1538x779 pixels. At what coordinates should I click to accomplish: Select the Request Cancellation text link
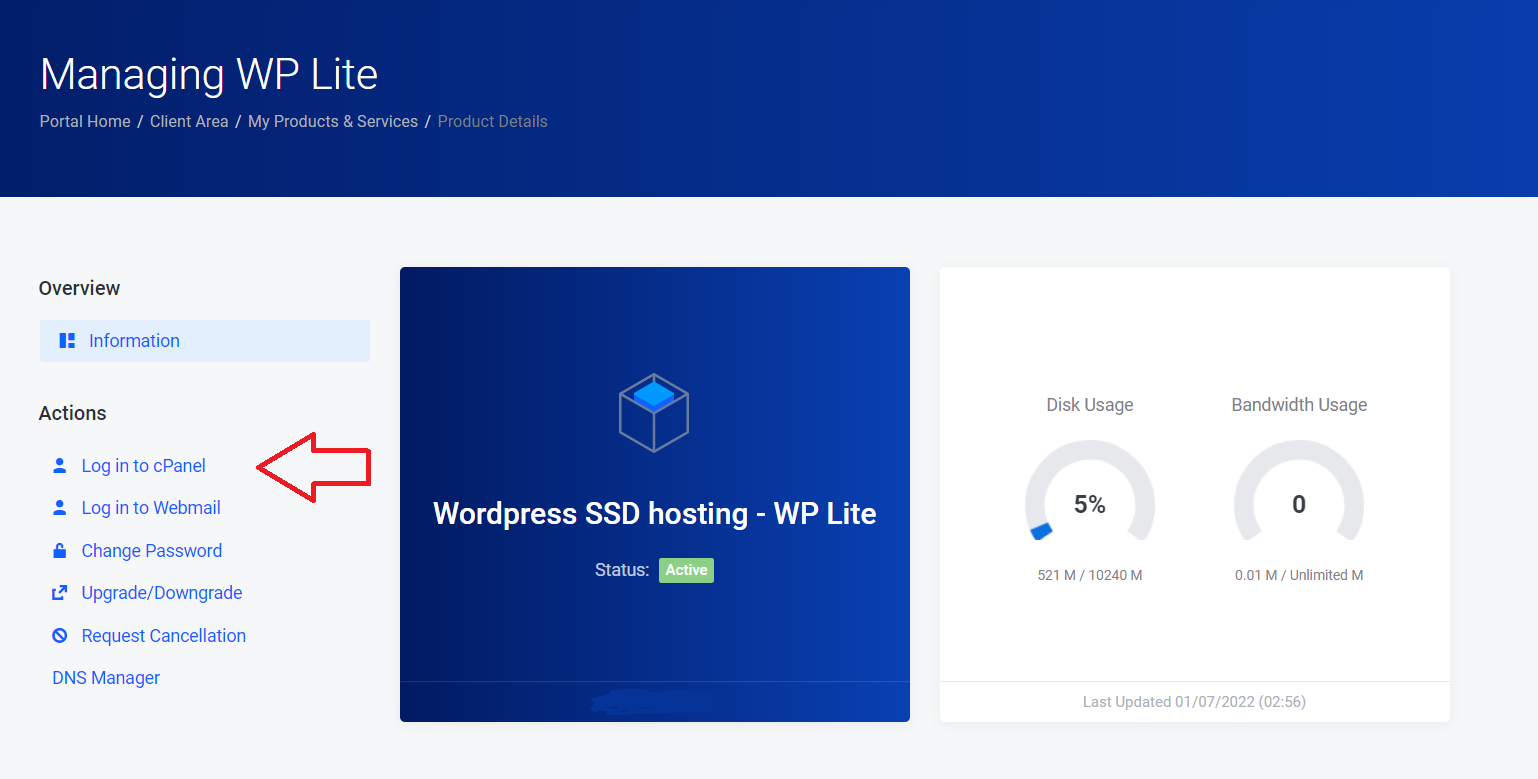(x=163, y=636)
